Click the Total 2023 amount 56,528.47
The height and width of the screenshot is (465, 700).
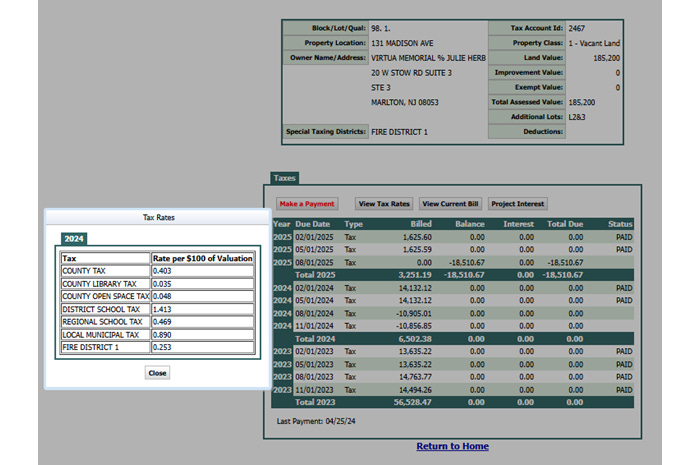click(x=412, y=402)
